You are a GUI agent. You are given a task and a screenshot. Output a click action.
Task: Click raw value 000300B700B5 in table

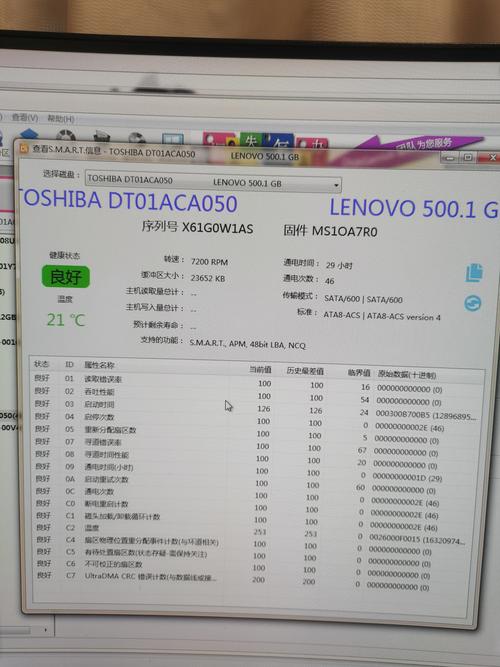tap(426, 415)
